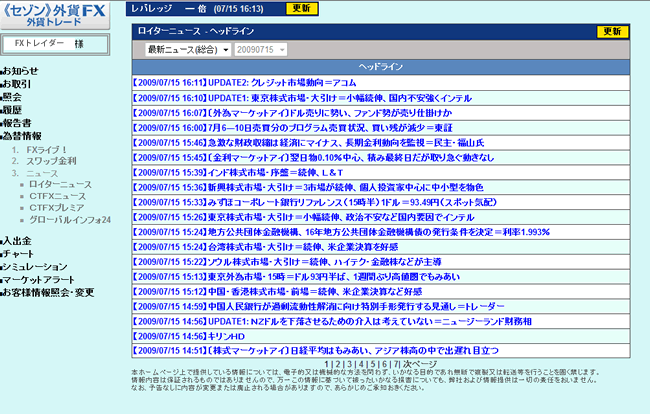650x414 pixels.
Task: Go to page 3 of headlines
Action: [x=349, y=364]
